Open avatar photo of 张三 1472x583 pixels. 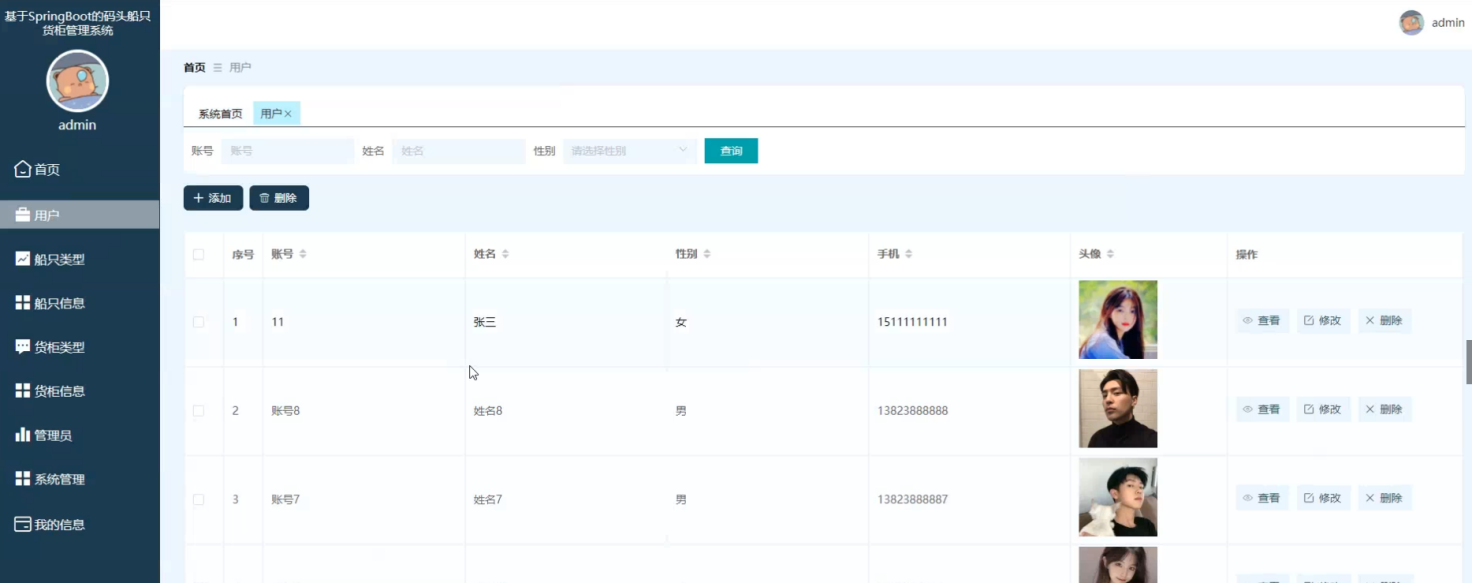pos(1118,320)
